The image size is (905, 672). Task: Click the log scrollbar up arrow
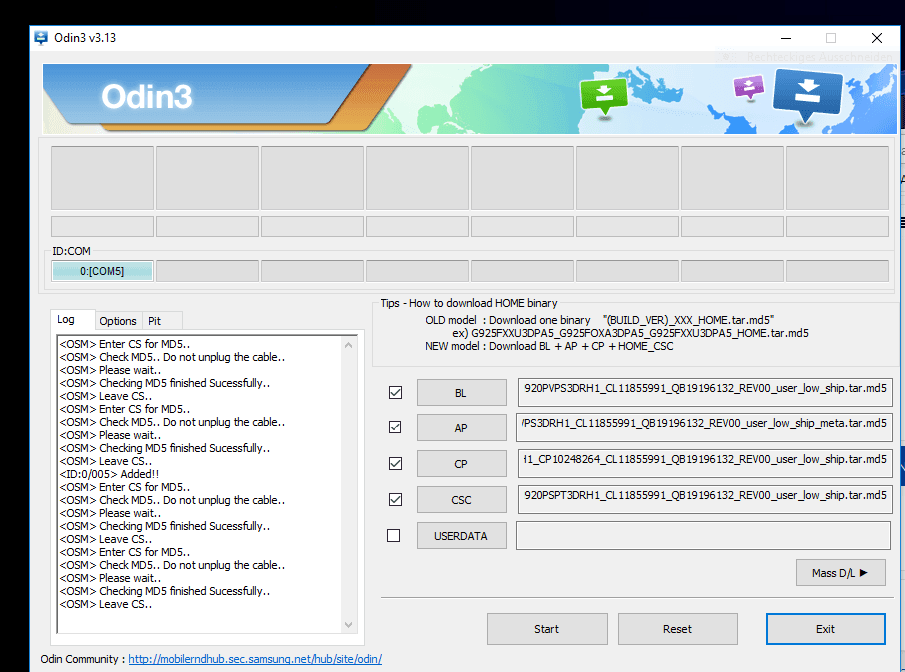348,345
